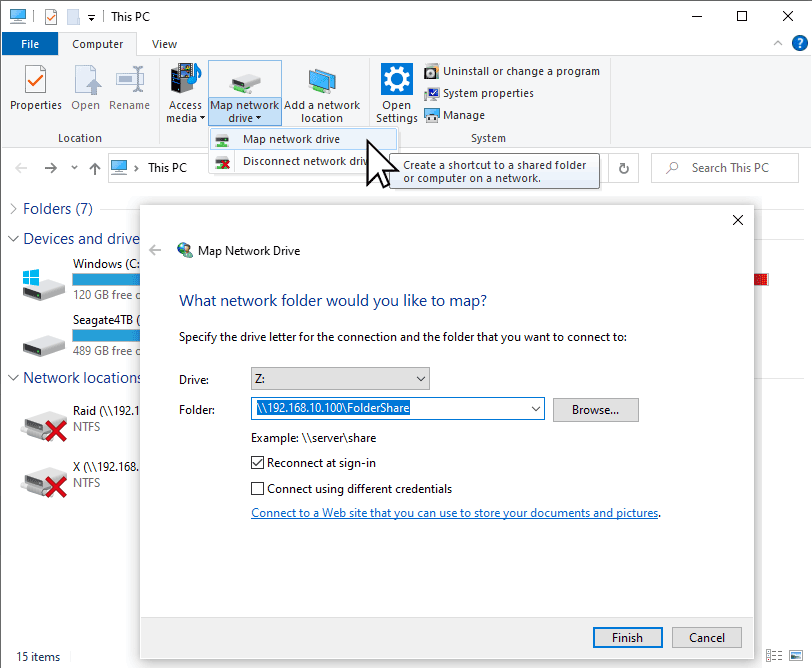Click the breadcrumb chevron before This PC
Image resolution: width=812 pixels, height=668 pixels.
(x=136, y=168)
